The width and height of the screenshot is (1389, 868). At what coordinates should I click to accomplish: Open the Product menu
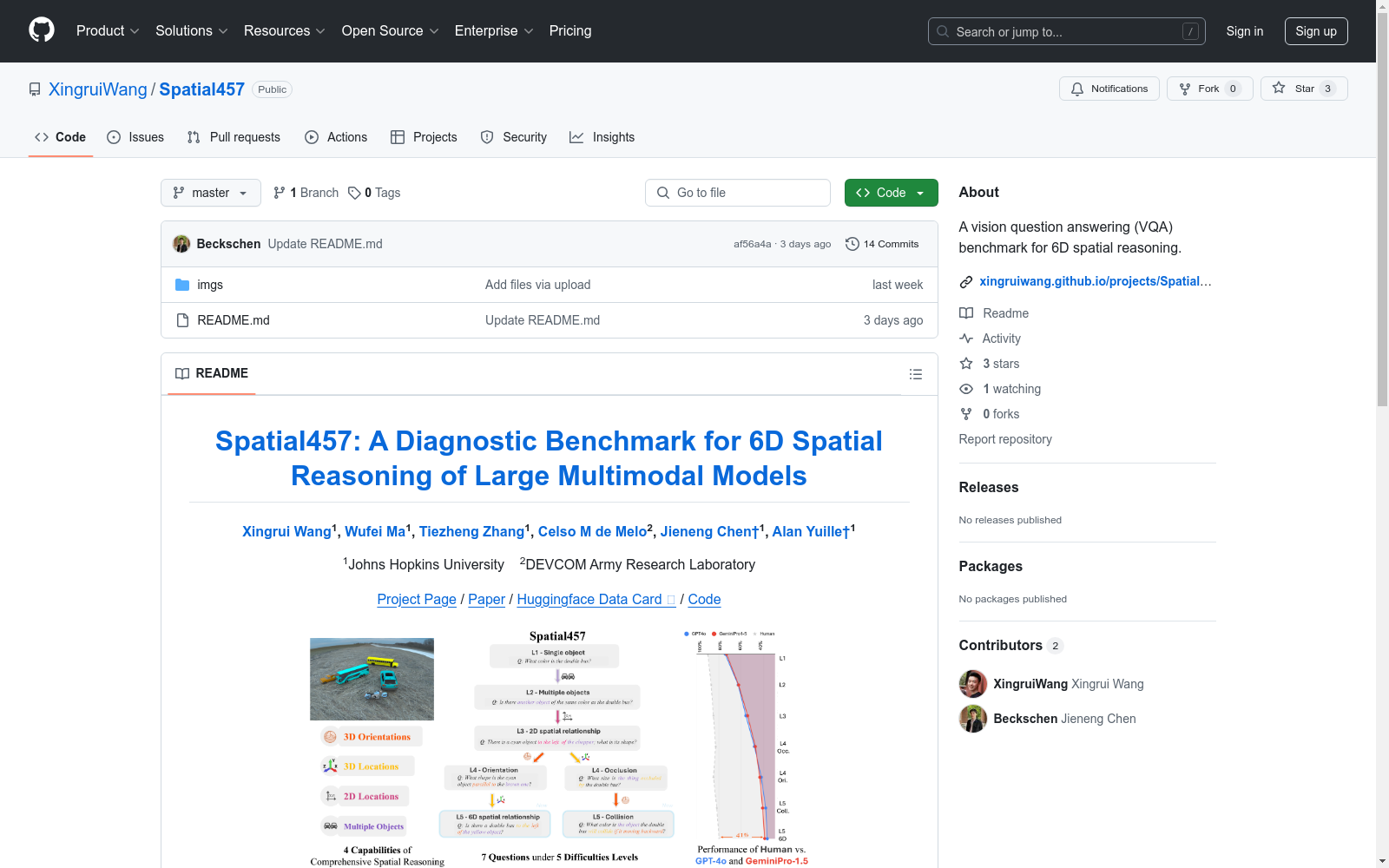tap(108, 31)
